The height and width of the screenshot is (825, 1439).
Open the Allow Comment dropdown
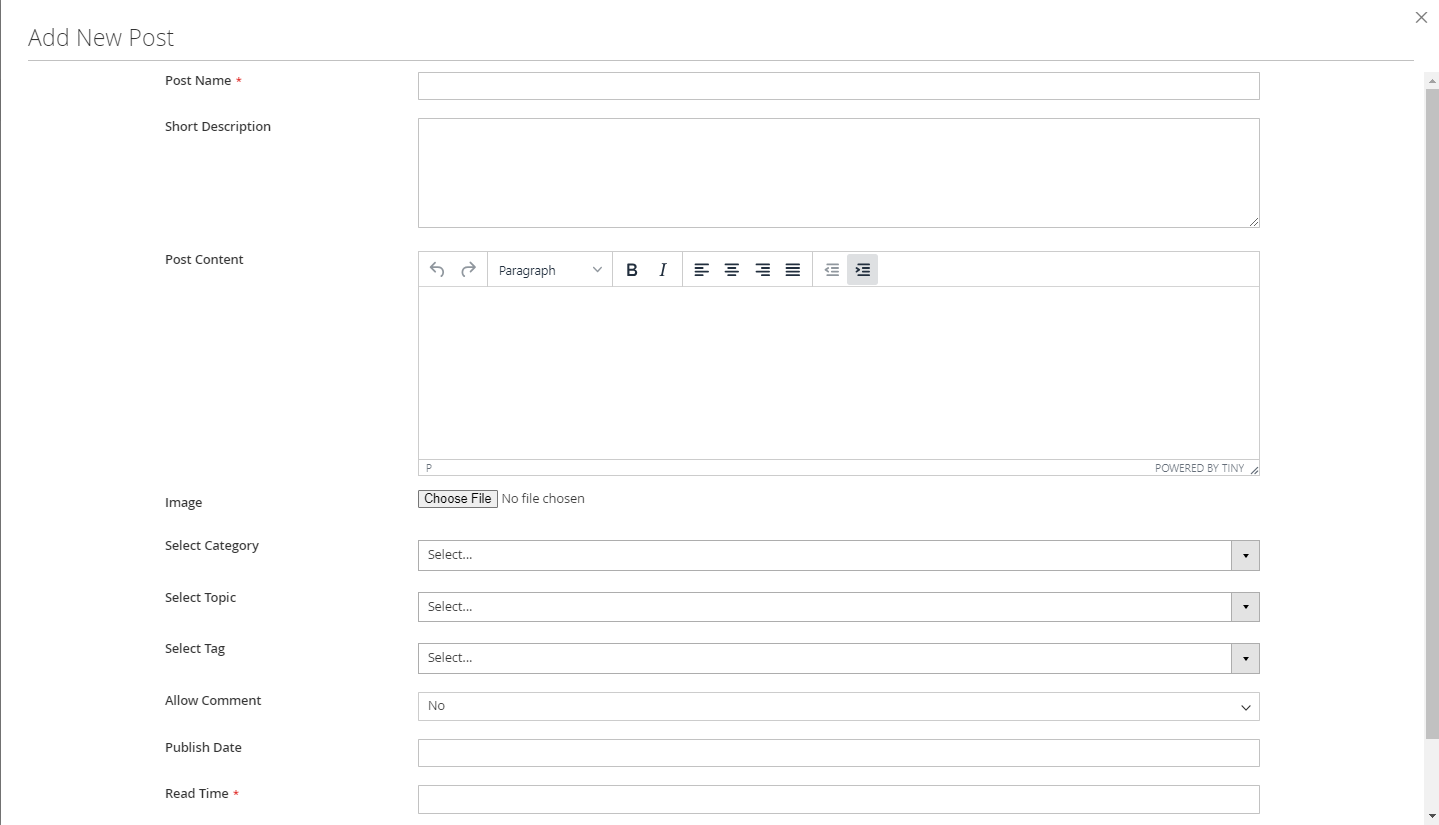coord(838,706)
